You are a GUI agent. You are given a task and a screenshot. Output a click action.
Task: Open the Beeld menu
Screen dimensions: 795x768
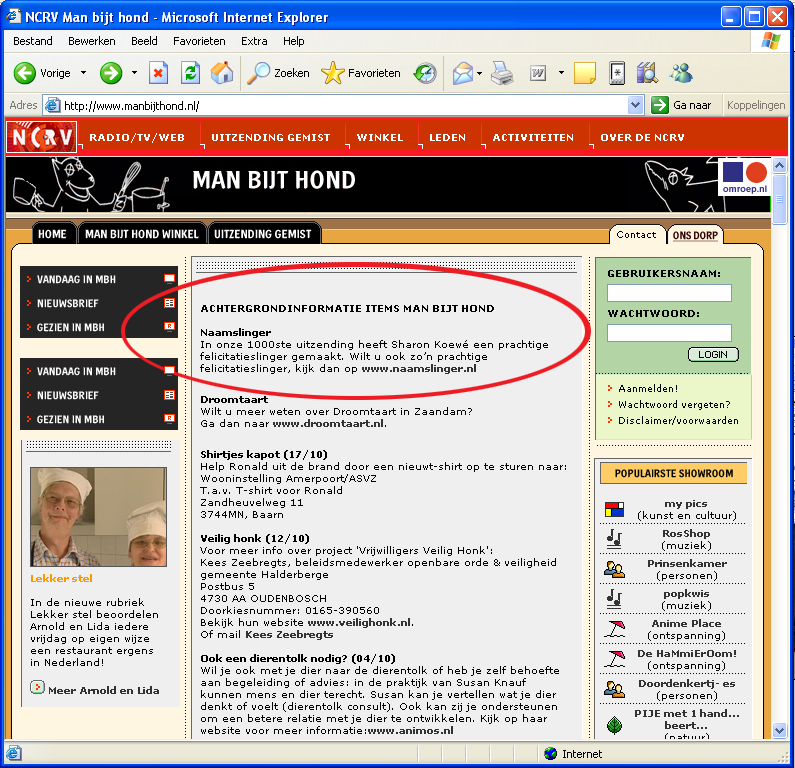(x=144, y=41)
